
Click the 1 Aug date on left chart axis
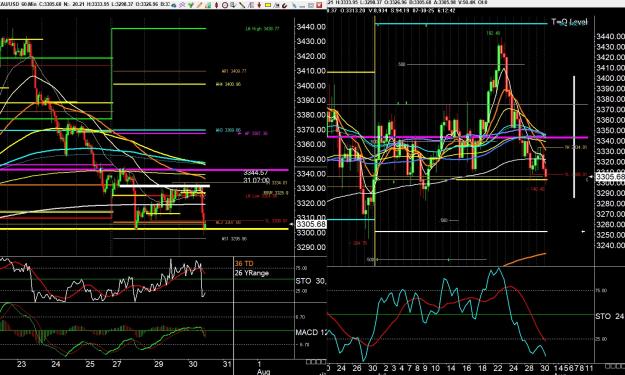pos(262,367)
